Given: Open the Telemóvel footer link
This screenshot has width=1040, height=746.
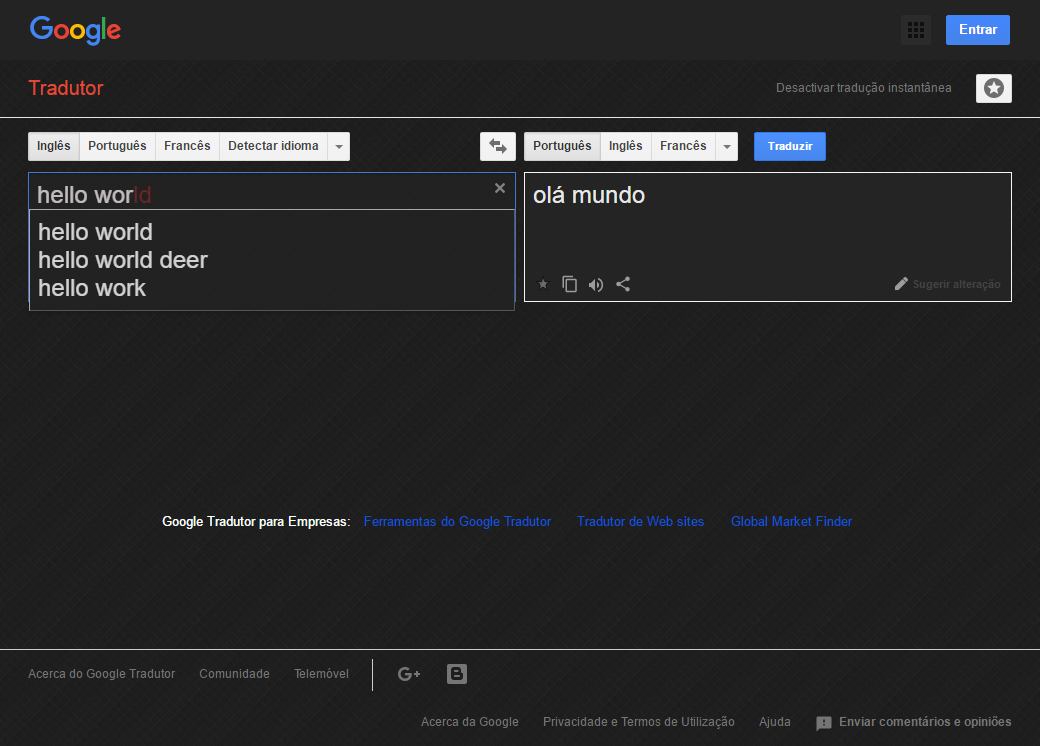Looking at the screenshot, I should coord(321,674).
